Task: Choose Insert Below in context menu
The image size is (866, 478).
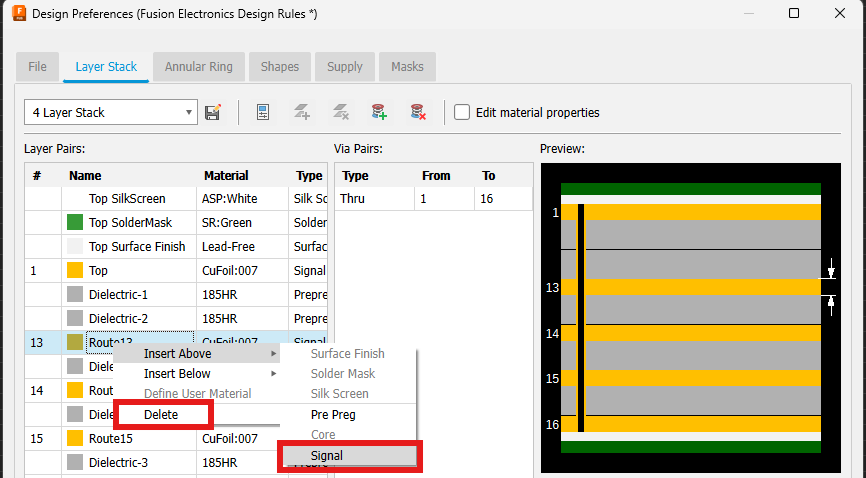Action: (197, 374)
